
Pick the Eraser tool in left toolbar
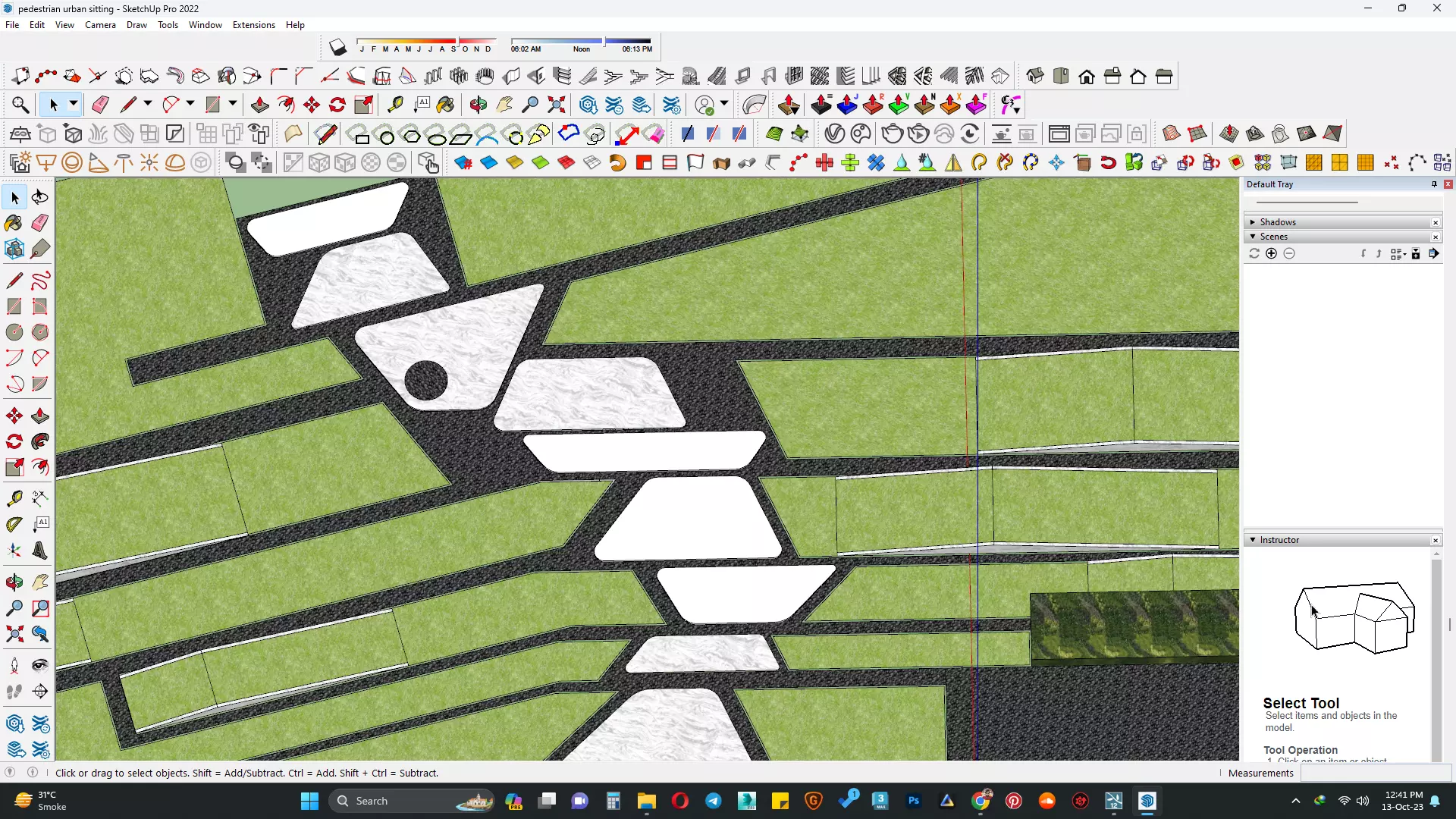tap(40, 223)
